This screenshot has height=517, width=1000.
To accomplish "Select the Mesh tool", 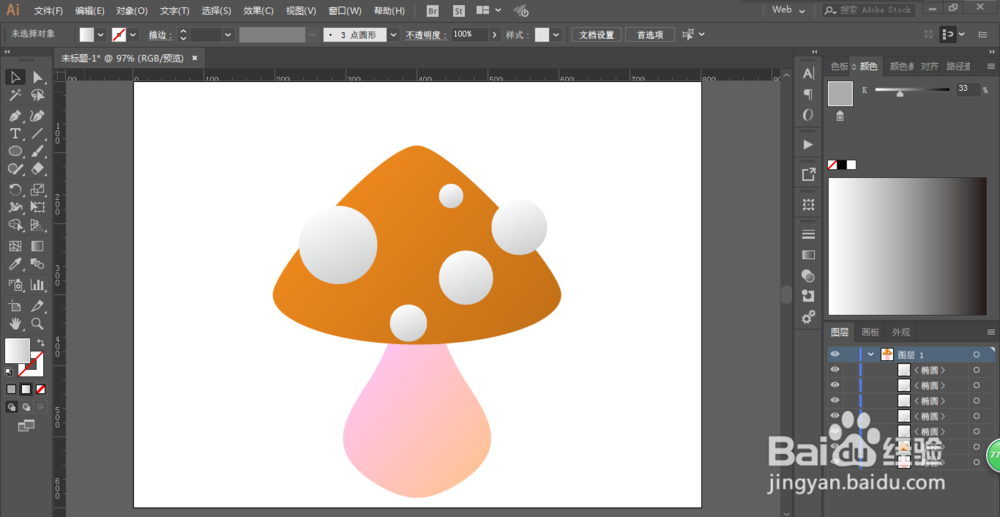I will click(x=15, y=246).
